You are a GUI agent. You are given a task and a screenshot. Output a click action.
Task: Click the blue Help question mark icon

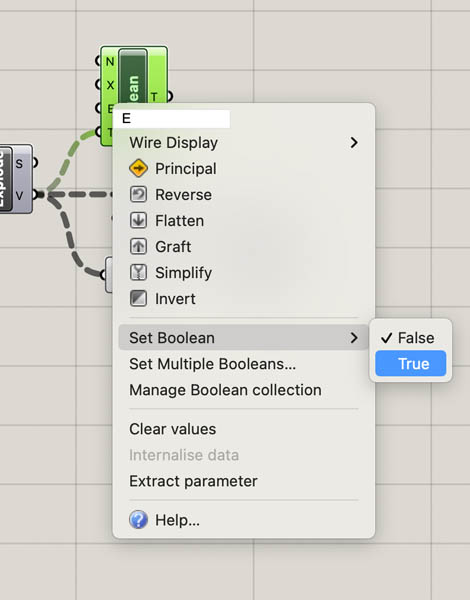138,520
